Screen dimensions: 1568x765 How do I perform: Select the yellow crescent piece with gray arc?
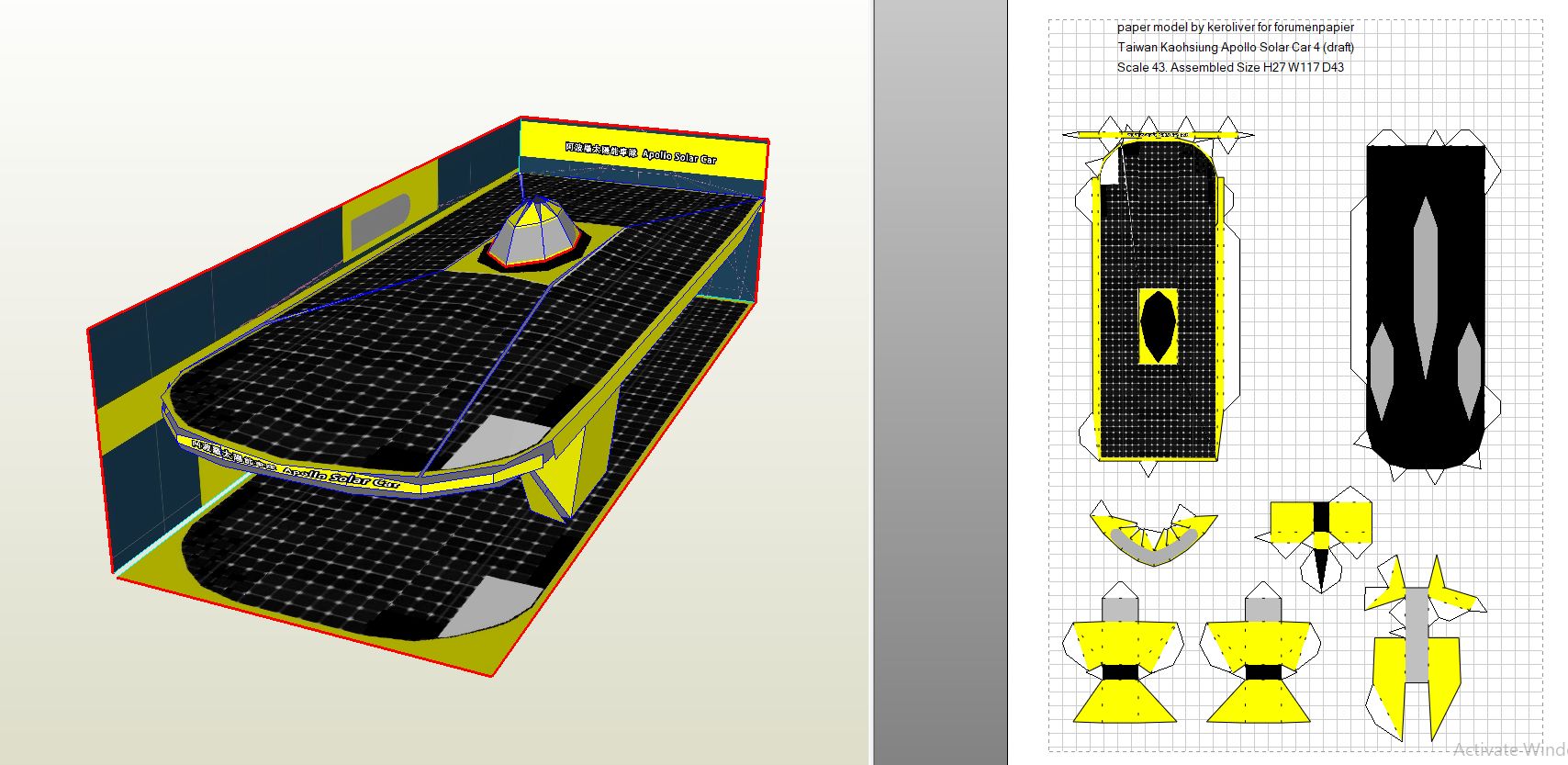coord(1154,533)
